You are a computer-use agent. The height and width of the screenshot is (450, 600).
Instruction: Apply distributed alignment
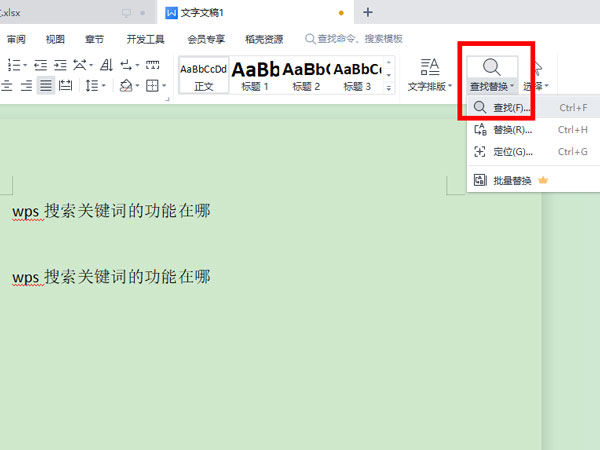click(x=65, y=85)
